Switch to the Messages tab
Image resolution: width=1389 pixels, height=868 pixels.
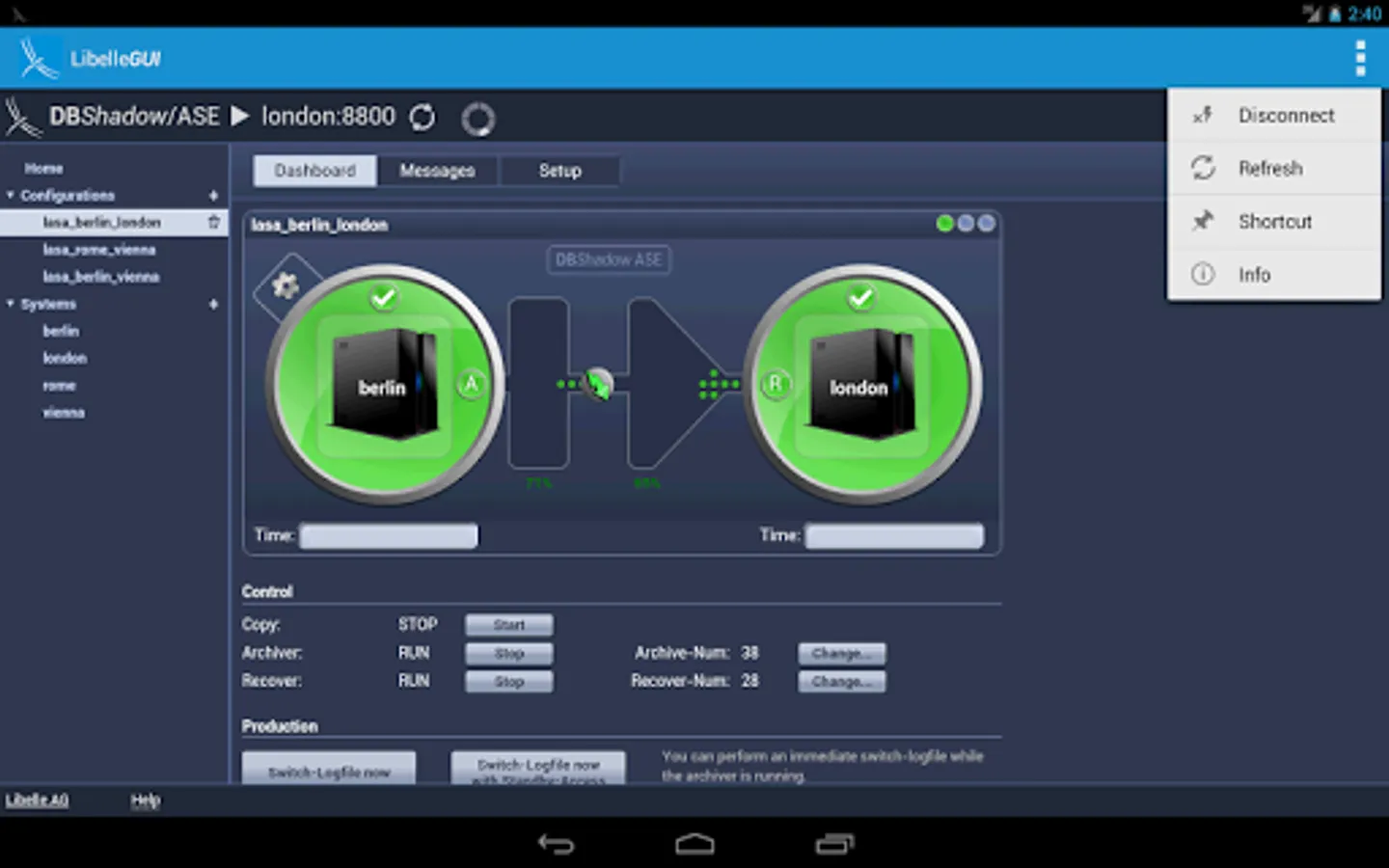[437, 171]
